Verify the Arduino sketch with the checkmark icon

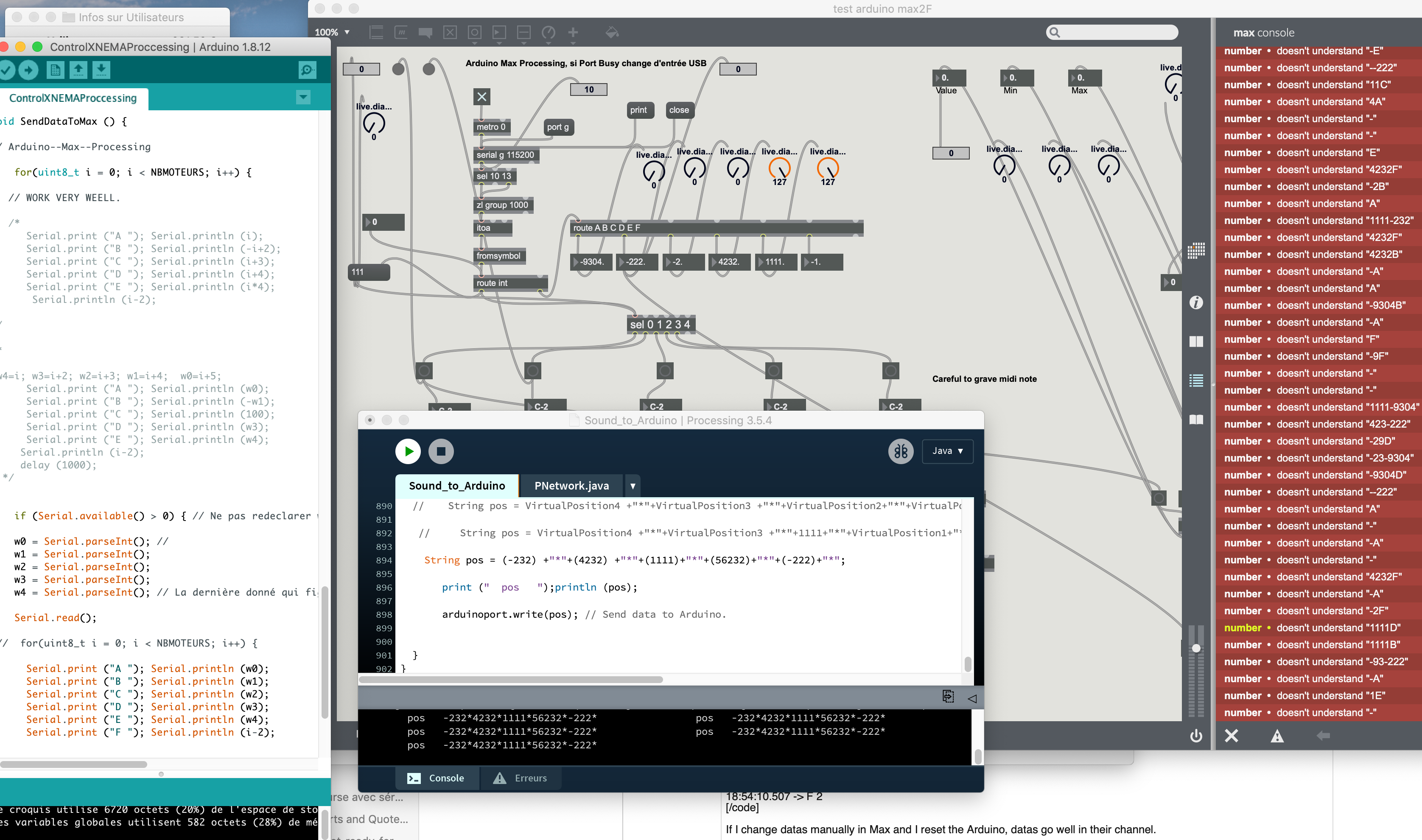tap(7, 70)
